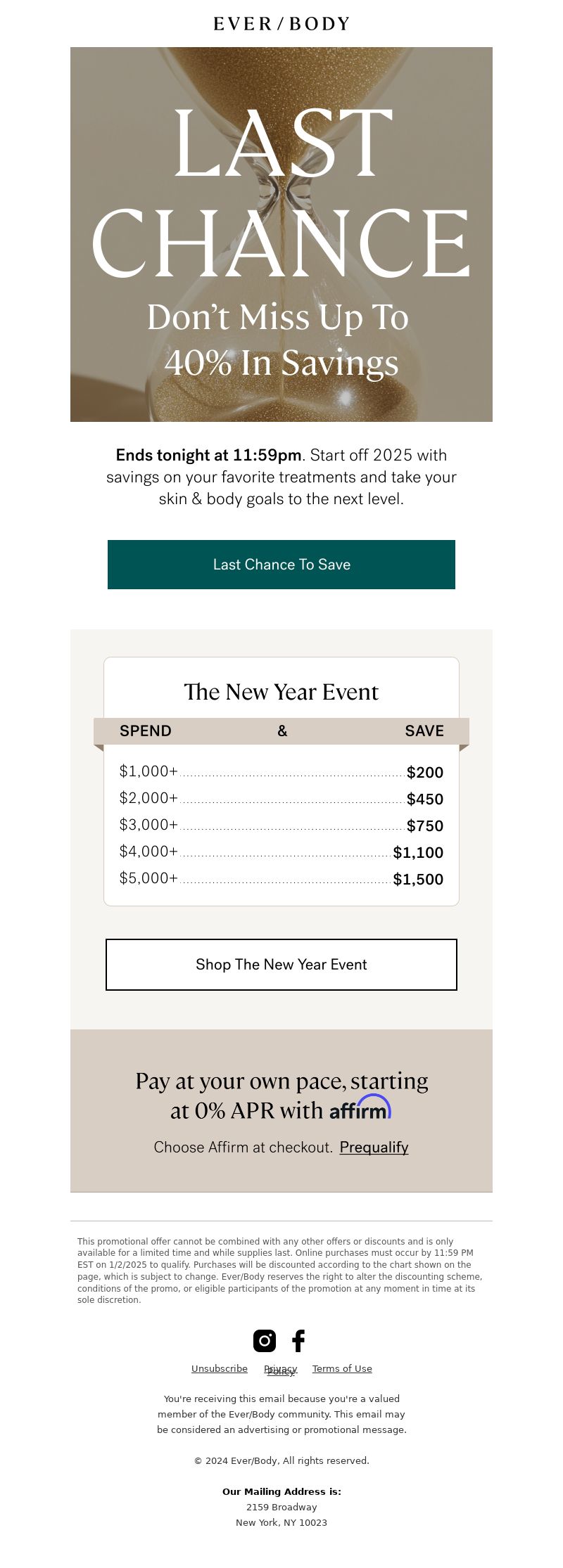Click the $2,000+ save $450 row

click(x=281, y=799)
